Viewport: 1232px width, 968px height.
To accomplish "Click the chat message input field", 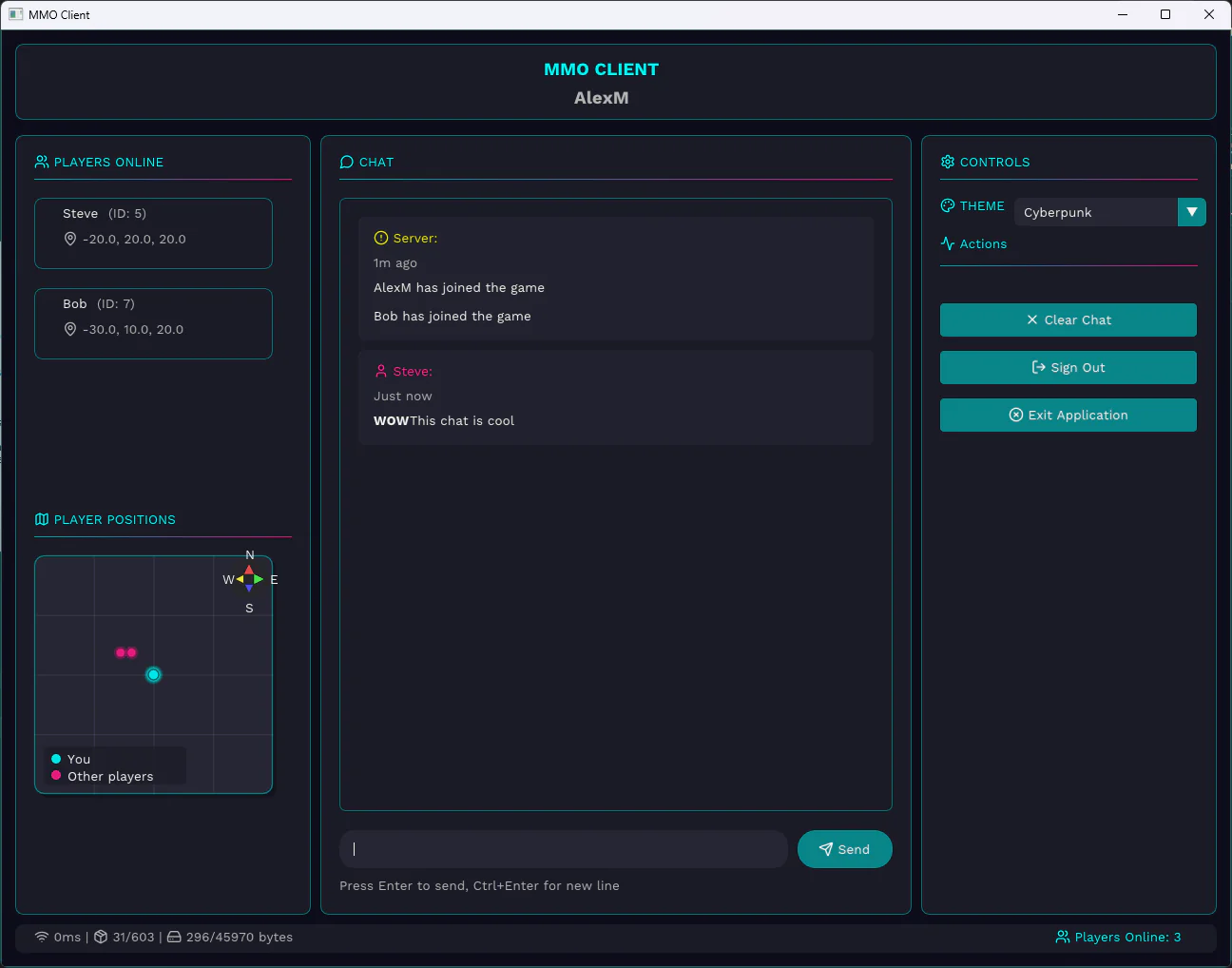I will (x=563, y=849).
